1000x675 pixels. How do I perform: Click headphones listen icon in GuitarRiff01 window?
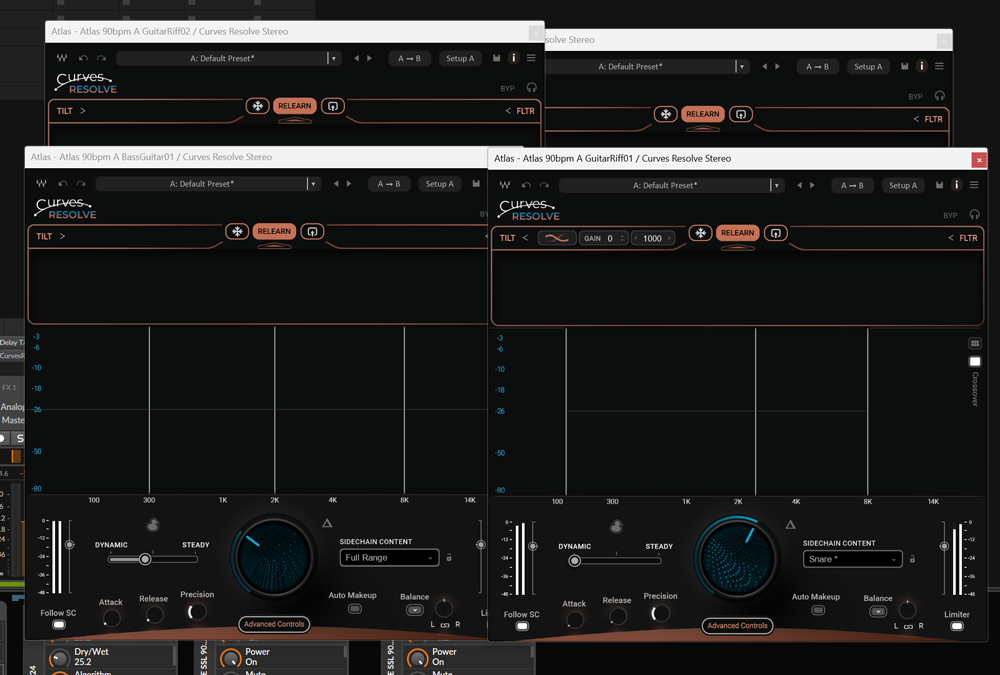974,215
